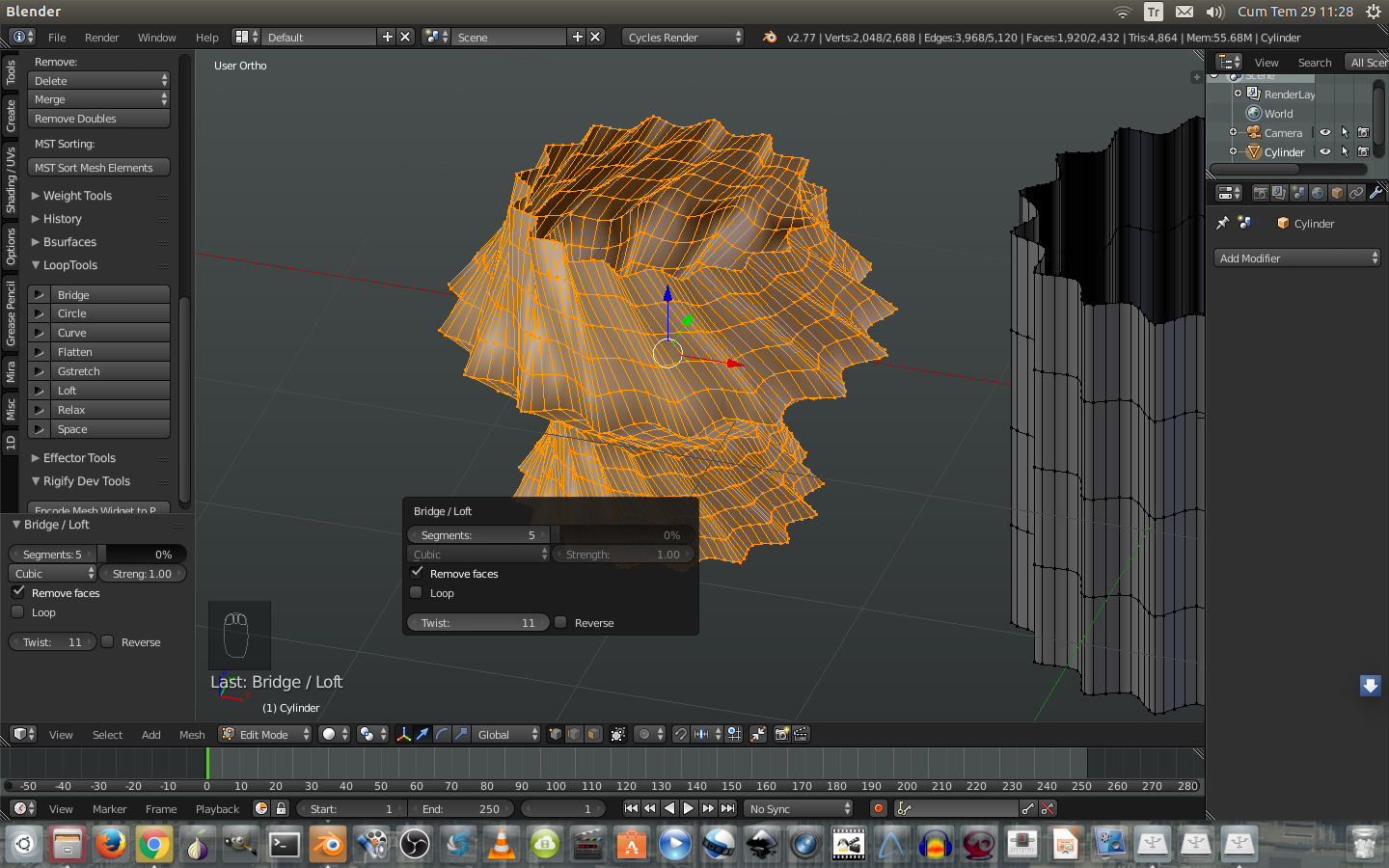Image resolution: width=1389 pixels, height=868 pixels.
Task: Uncheck Remove faces in the popup panel
Action: pyautogui.click(x=418, y=573)
